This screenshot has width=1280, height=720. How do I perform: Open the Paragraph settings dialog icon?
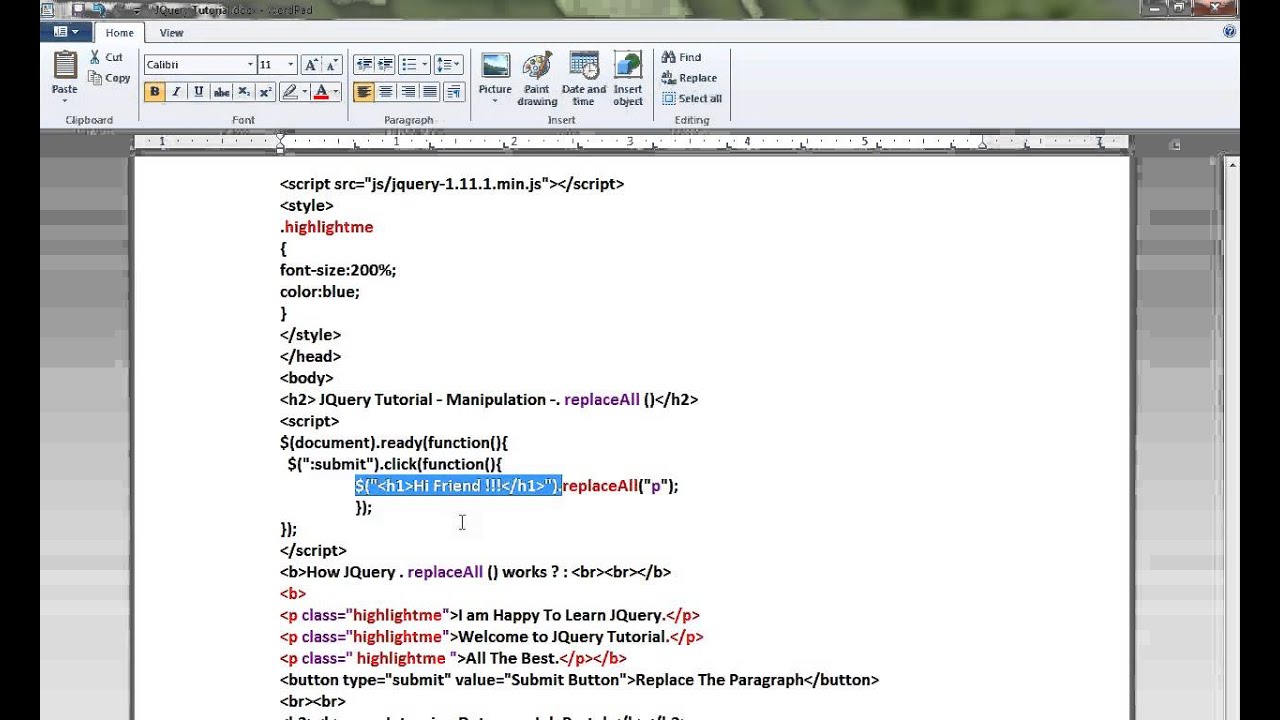453,92
